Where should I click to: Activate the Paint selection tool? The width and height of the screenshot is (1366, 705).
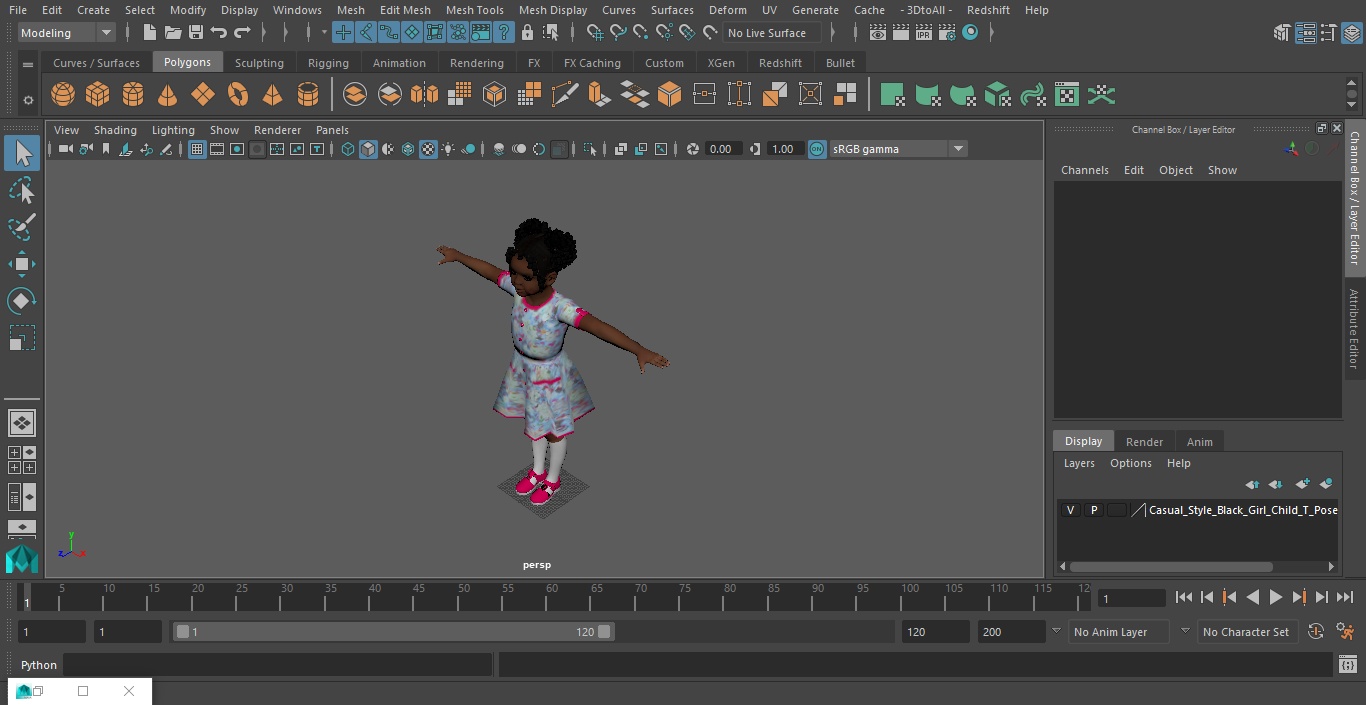[22, 227]
